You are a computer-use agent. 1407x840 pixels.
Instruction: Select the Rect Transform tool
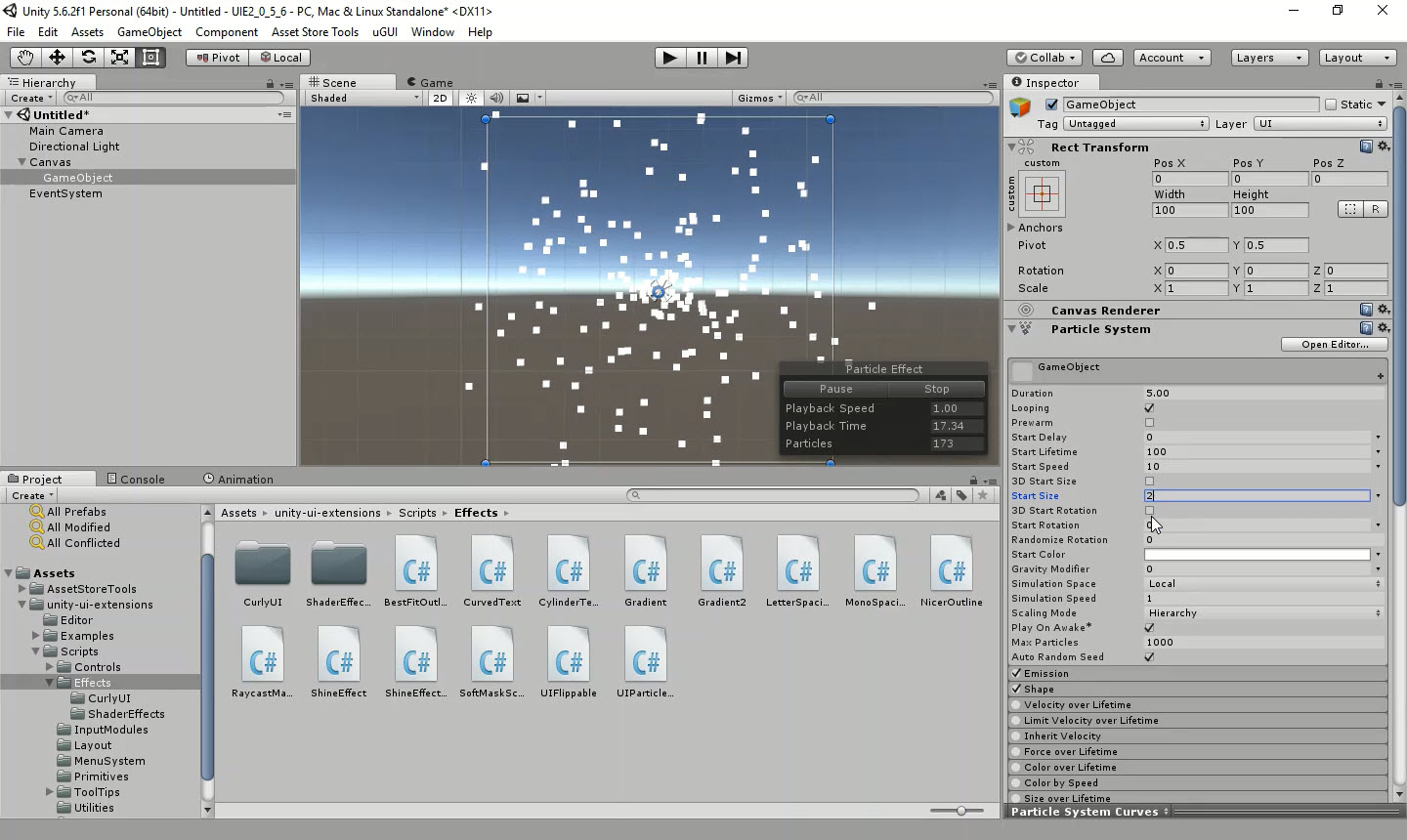click(x=150, y=58)
